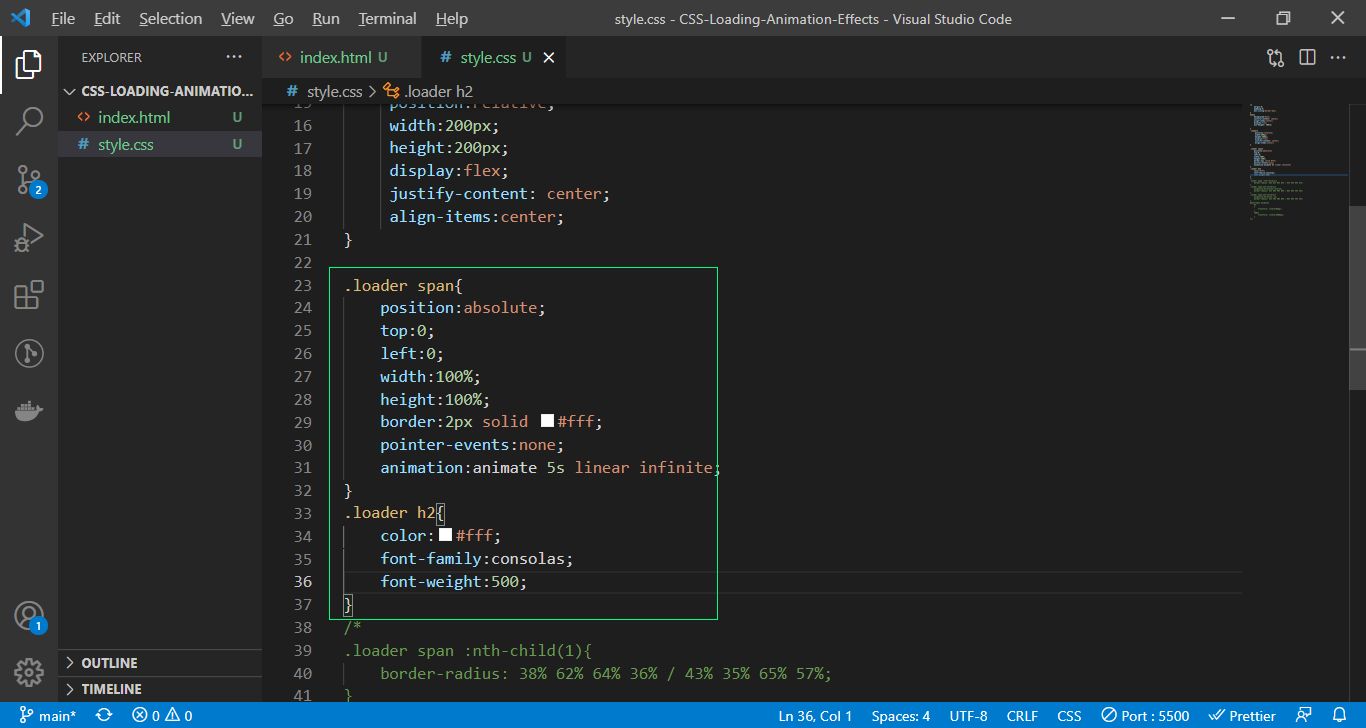Click the #fff color swatch on color line
This screenshot has width=1366, height=728.
(x=445, y=535)
